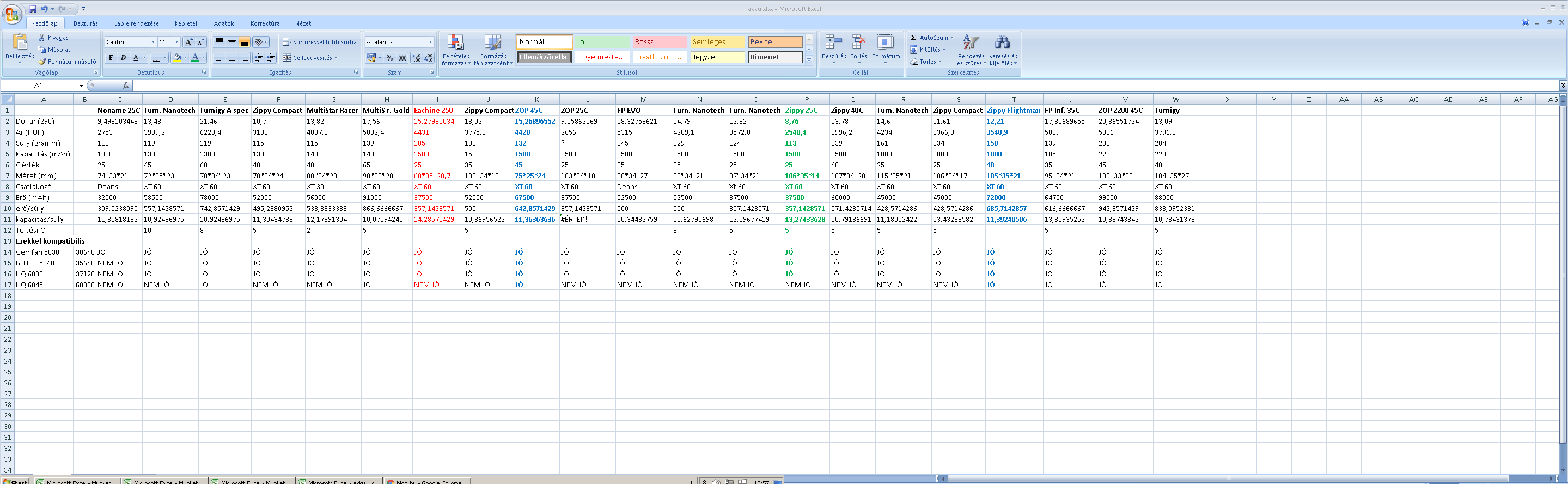Open the formula bar function (fx) dialog

click(125, 86)
